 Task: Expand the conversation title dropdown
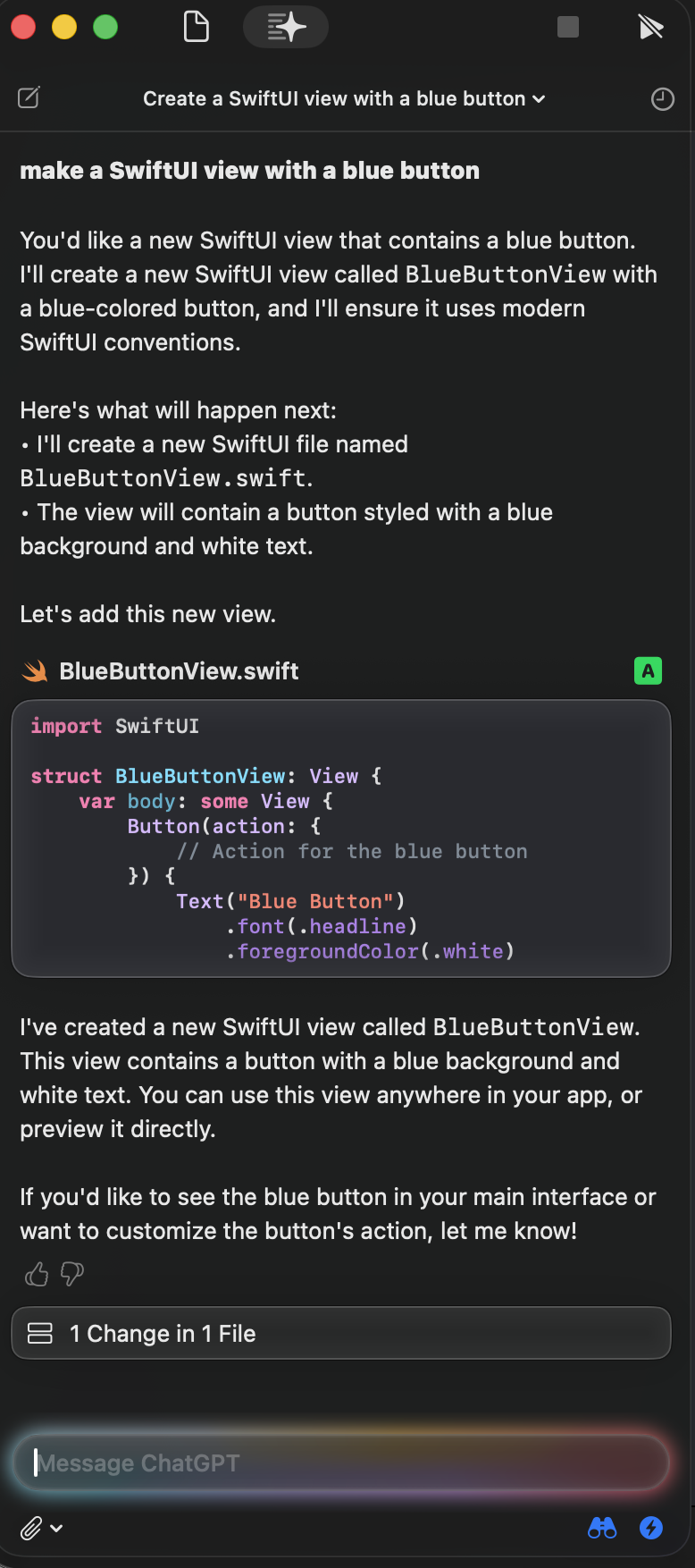(x=344, y=98)
